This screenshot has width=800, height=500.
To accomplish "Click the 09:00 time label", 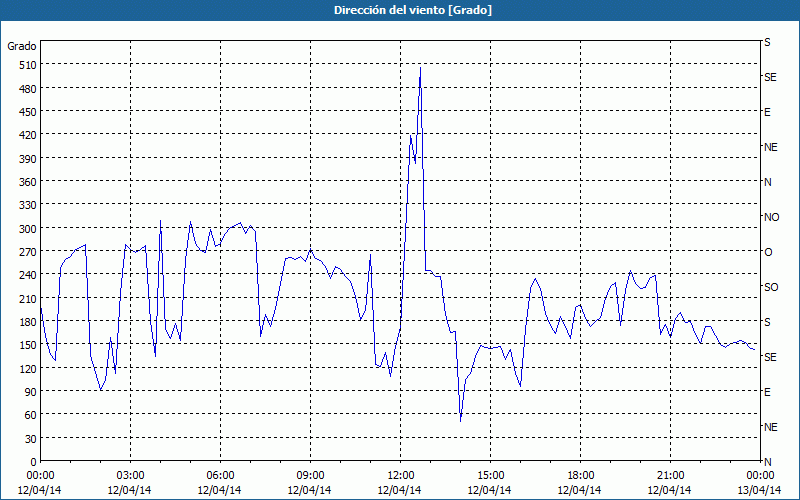I will tap(310, 476).
